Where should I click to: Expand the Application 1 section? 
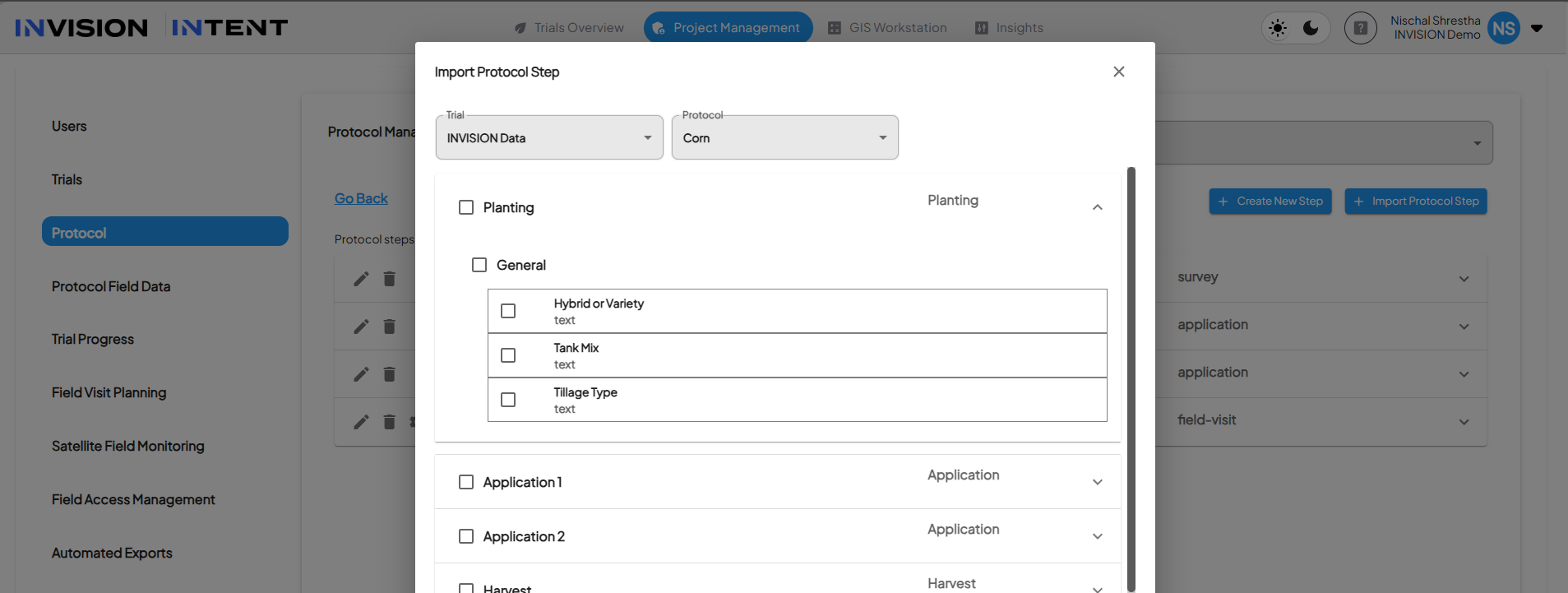tap(1097, 482)
